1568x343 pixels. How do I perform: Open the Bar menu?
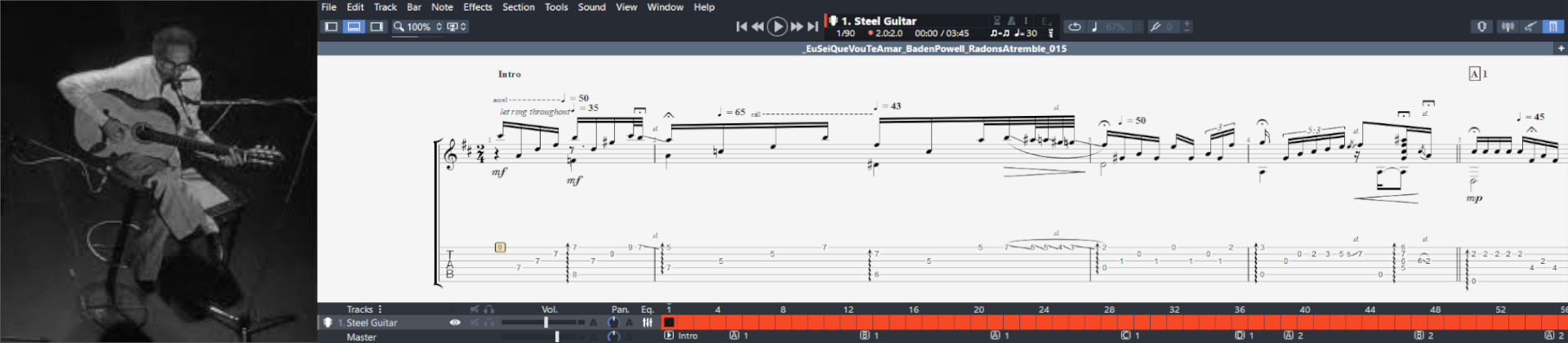[414, 7]
